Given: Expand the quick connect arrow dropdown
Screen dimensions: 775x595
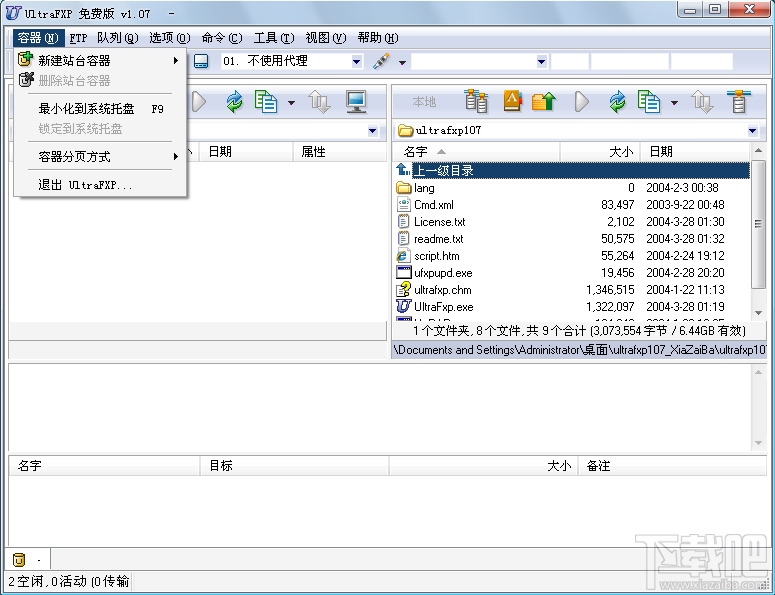Looking at the screenshot, I should tap(402, 62).
